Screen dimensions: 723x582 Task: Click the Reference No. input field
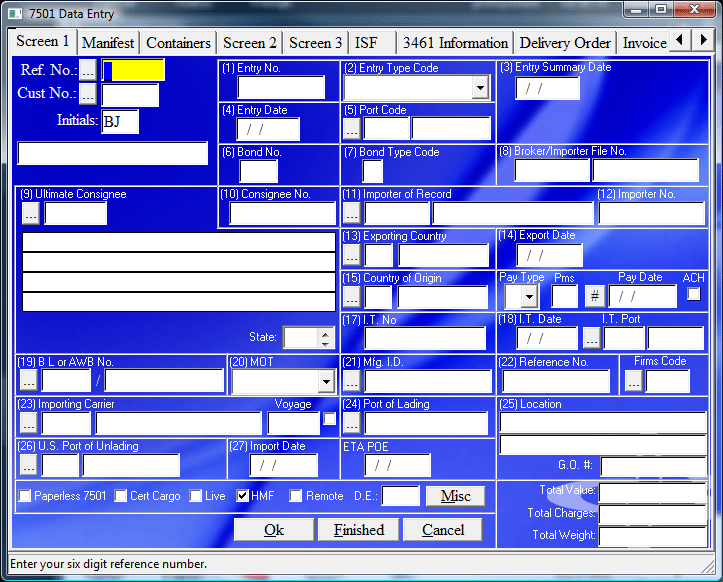pos(556,381)
